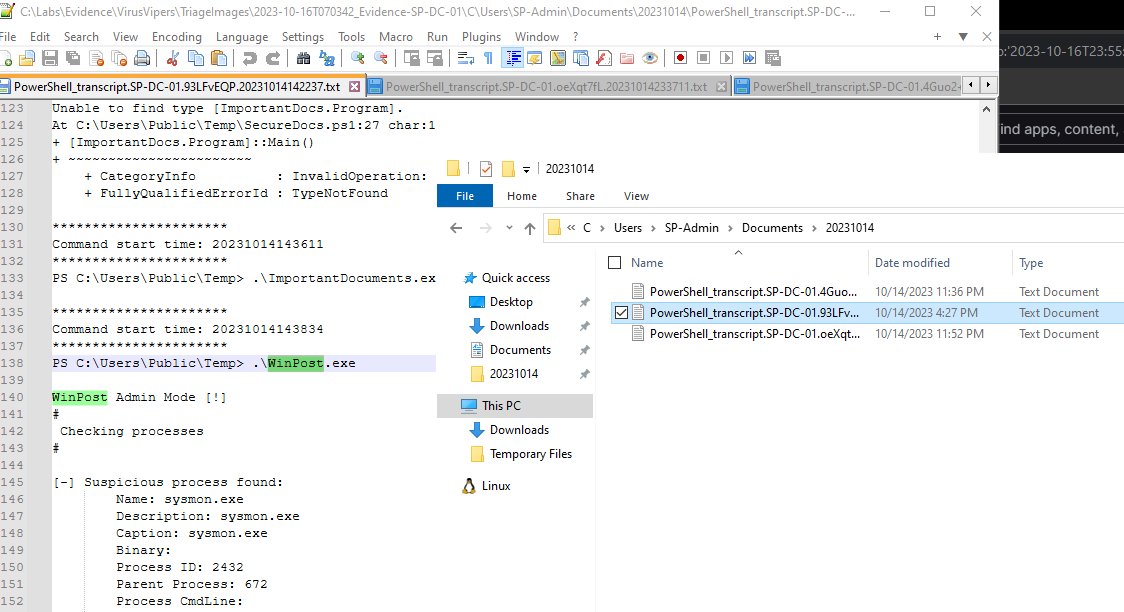1124x612 pixels.
Task: Open the Run menu in Notepad++
Action: 437,37
